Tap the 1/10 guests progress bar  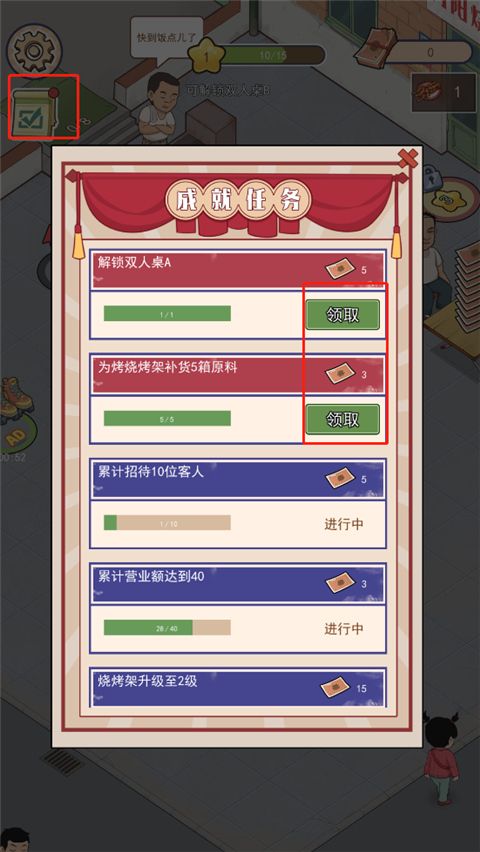167,523
